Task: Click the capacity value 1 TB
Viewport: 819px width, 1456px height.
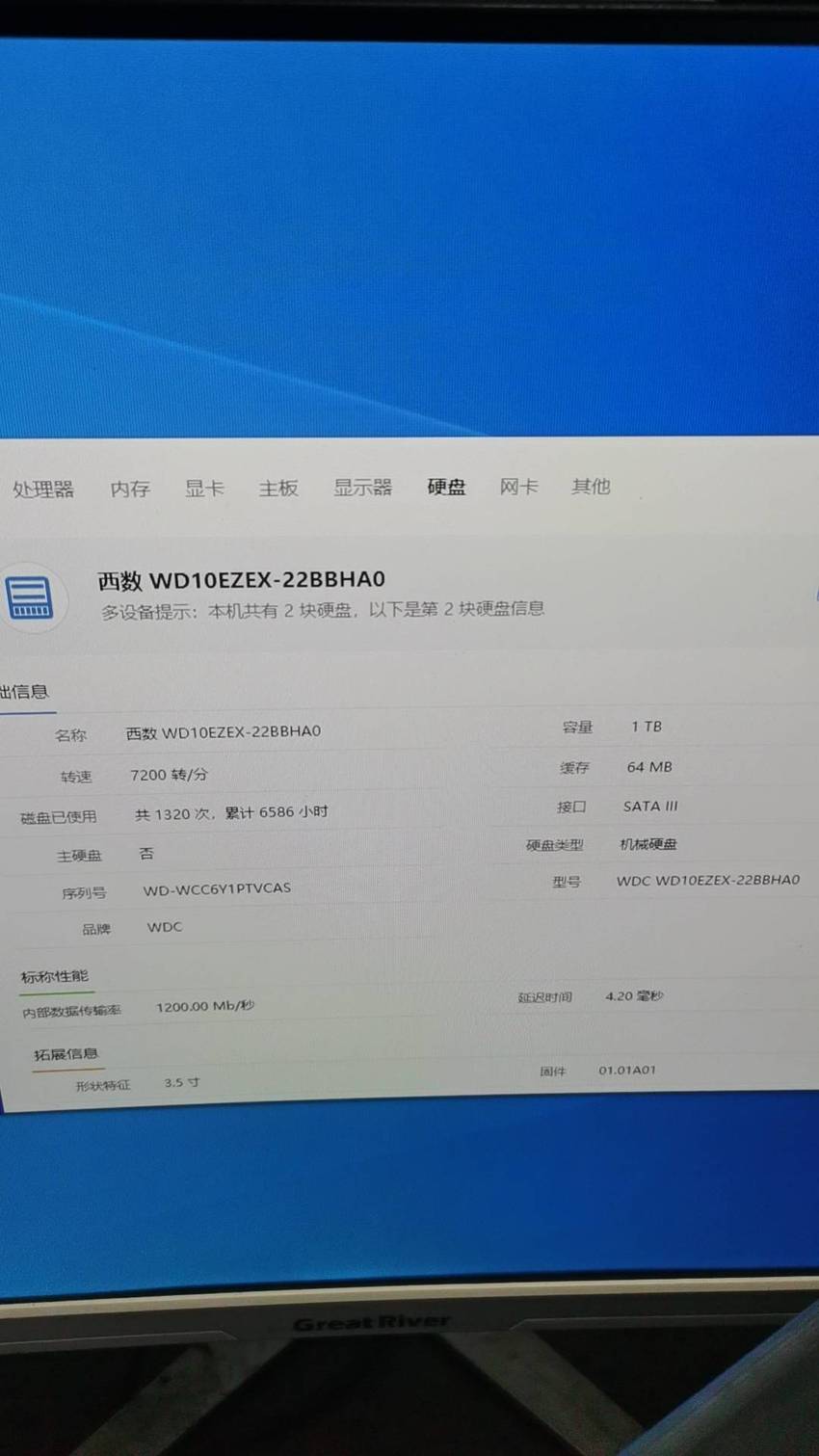Action: click(x=647, y=727)
